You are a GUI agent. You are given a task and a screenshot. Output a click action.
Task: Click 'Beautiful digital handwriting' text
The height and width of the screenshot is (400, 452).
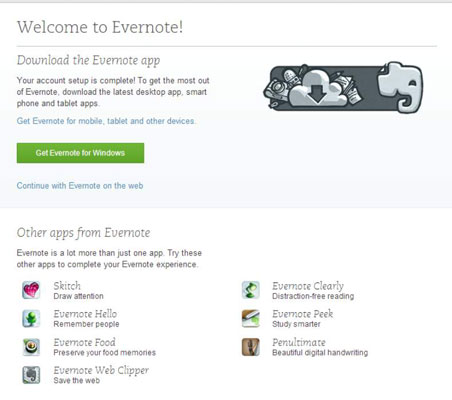320,352
